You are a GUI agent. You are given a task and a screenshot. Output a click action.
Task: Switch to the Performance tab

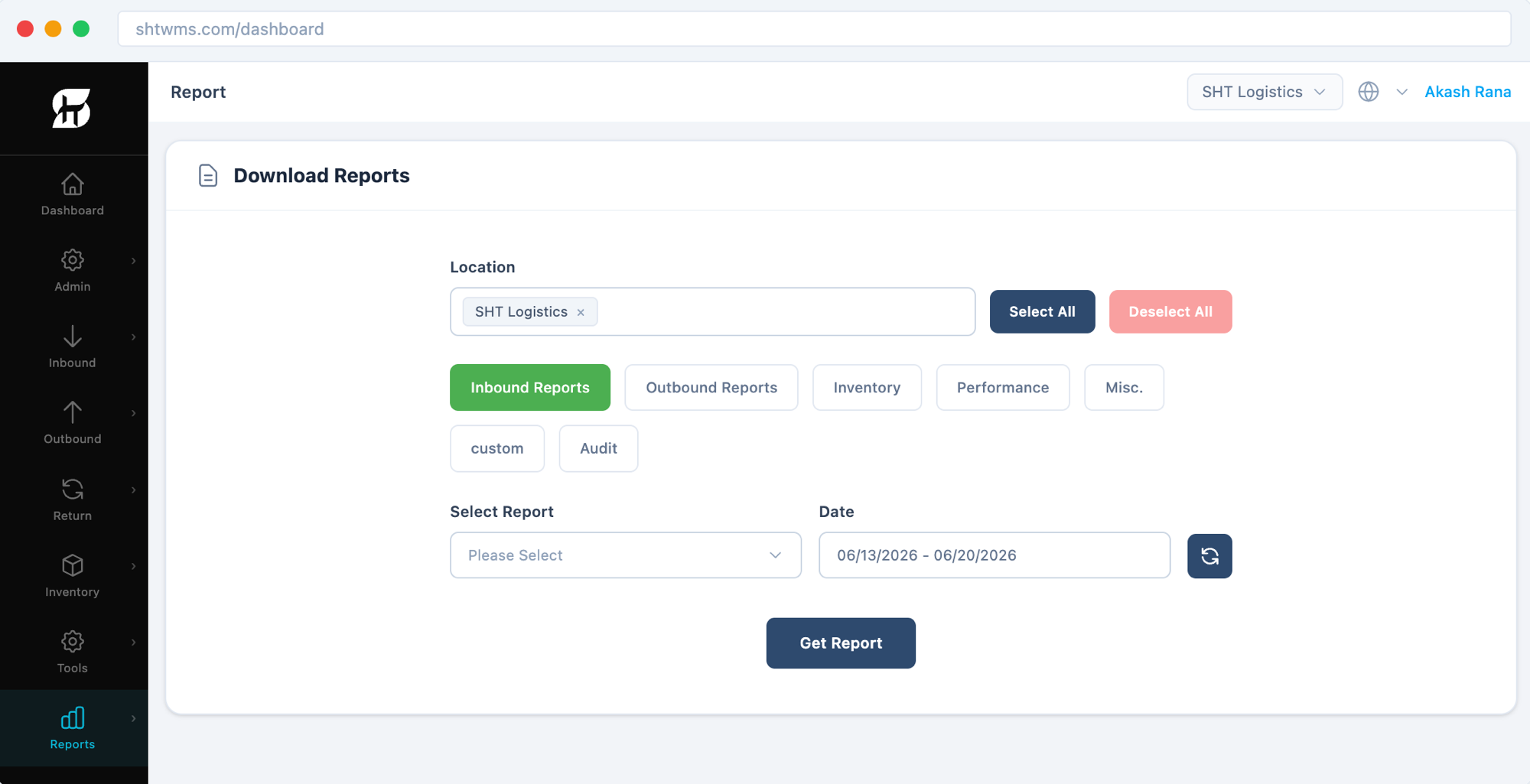(1002, 388)
